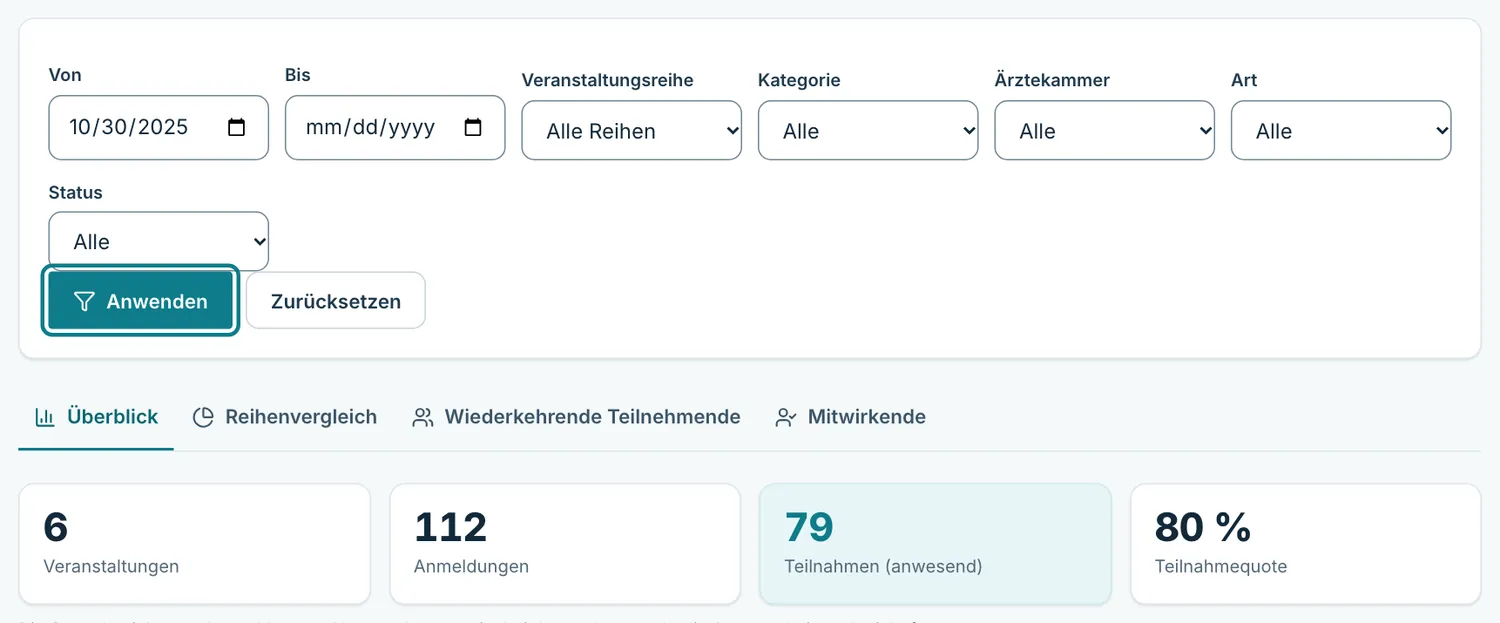Image resolution: width=1500 pixels, height=623 pixels.
Task: Open calendar picker in Von date field
Action: click(x=237, y=128)
